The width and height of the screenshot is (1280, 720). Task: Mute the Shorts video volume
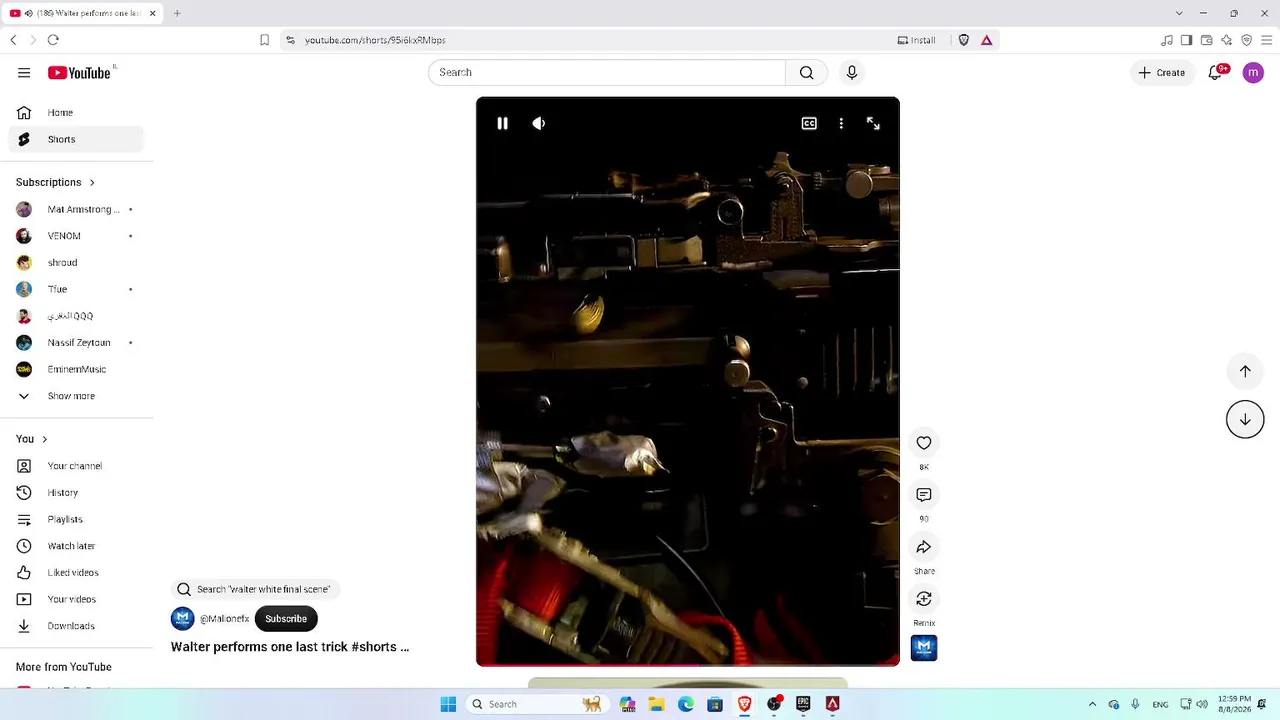539,123
